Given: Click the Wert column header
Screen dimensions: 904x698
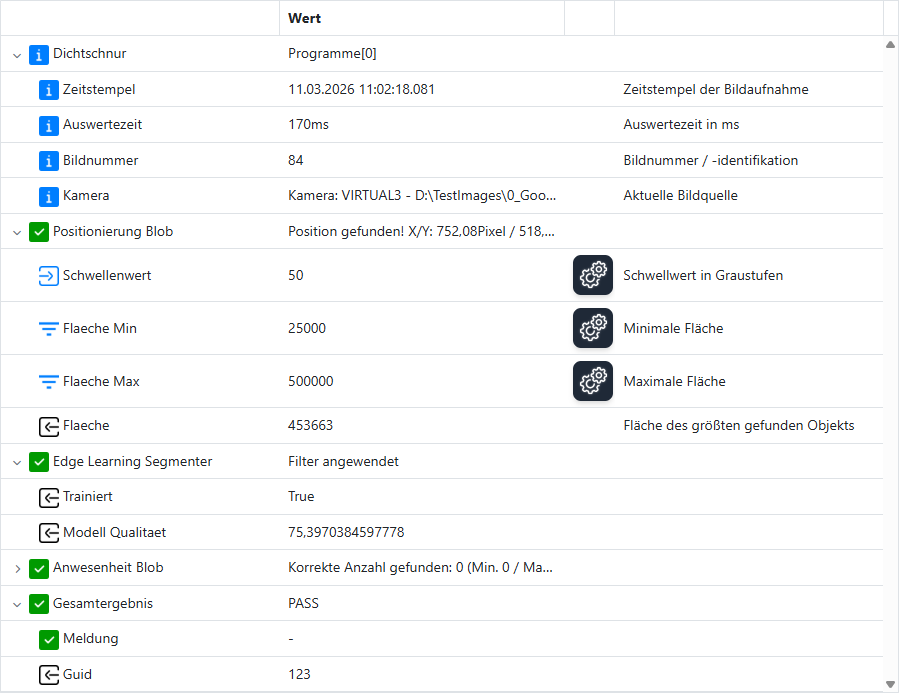Looking at the screenshot, I should tap(305, 18).
